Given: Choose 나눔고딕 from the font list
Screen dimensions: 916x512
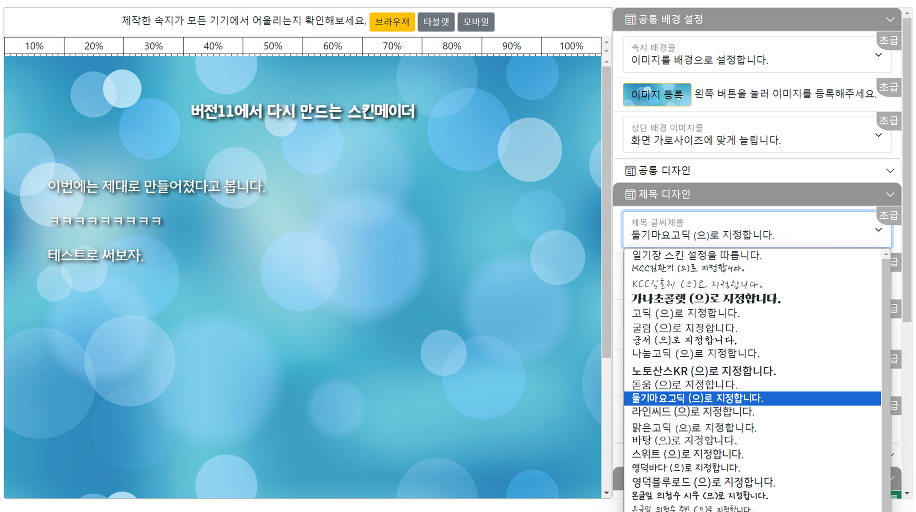Looking at the screenshot, I should [696, 353].
